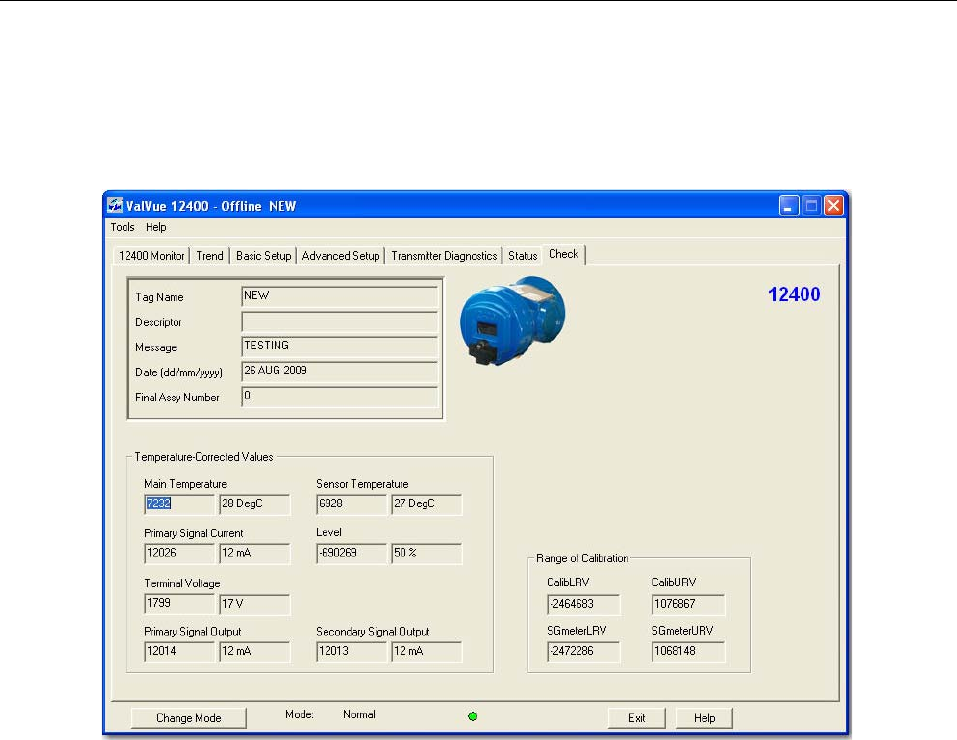Click the Exit button
This screenshot has width=957, height=740.
[x=637, y=718]
